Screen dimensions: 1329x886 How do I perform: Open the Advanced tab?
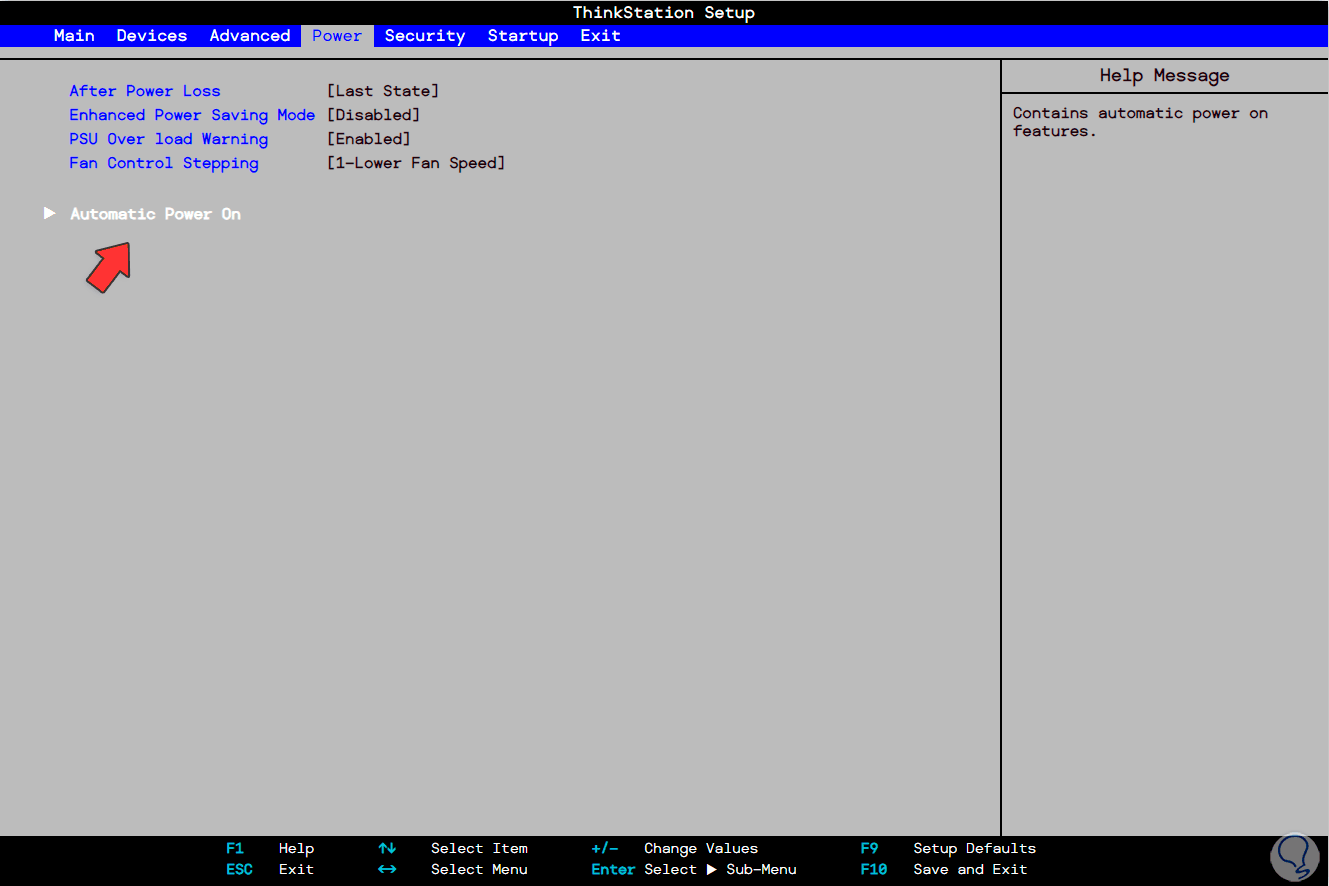pos(250,36)
